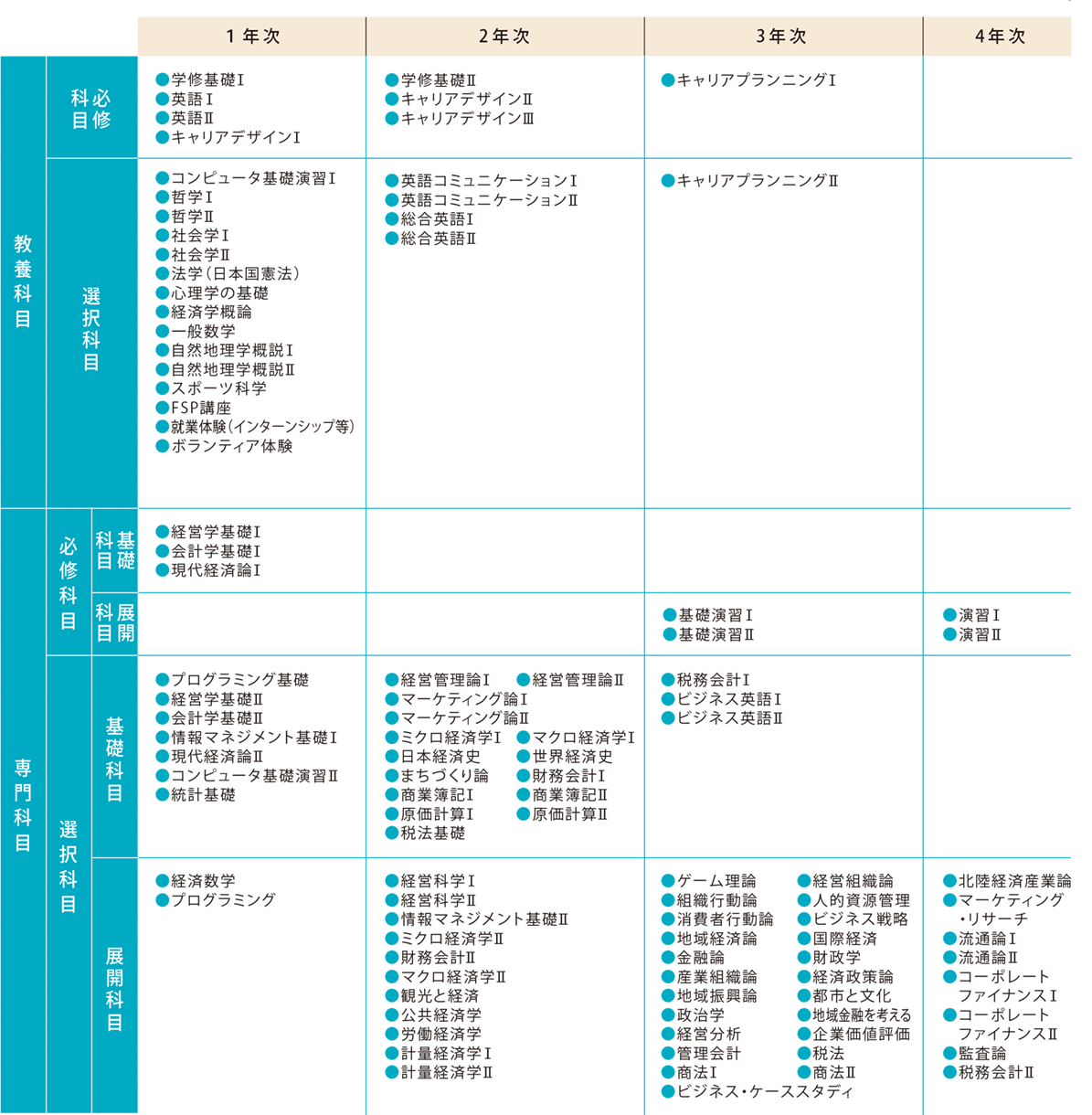Click the course 地域金融を考える
Image resolution: width=1092 pixels, height=1115 pixels.
[854, 1015]
